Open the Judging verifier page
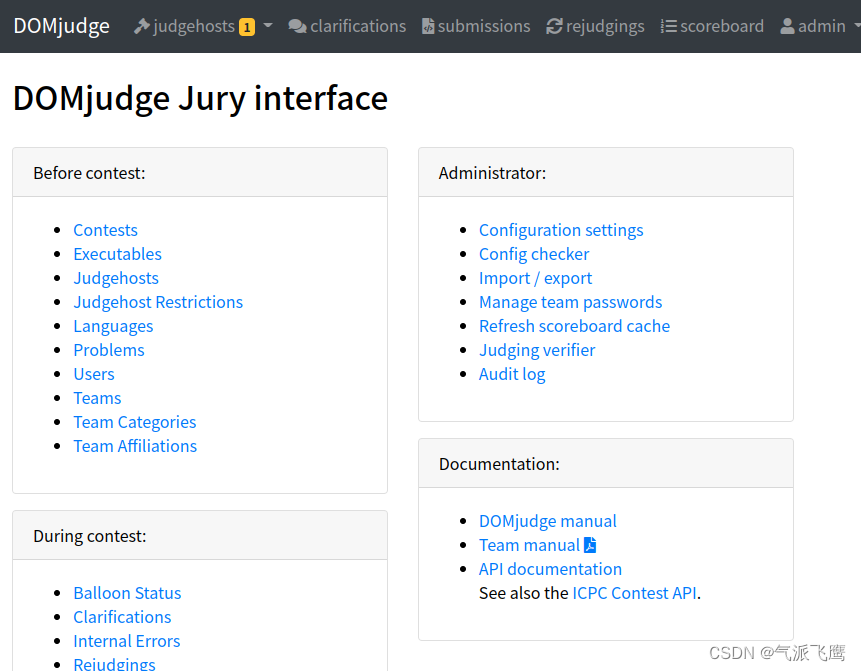 coord(536,350)
